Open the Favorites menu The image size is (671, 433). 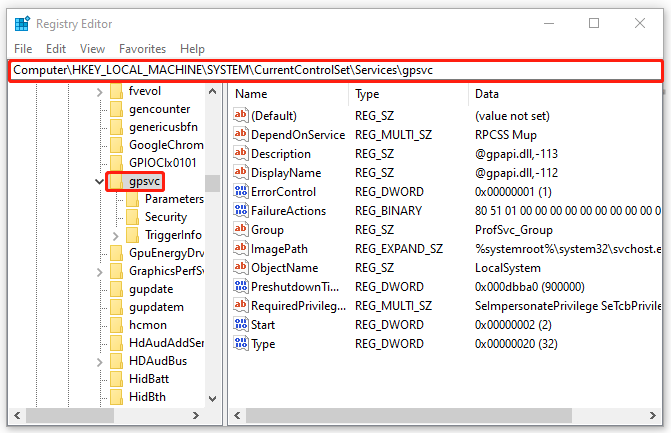point(143,49)
